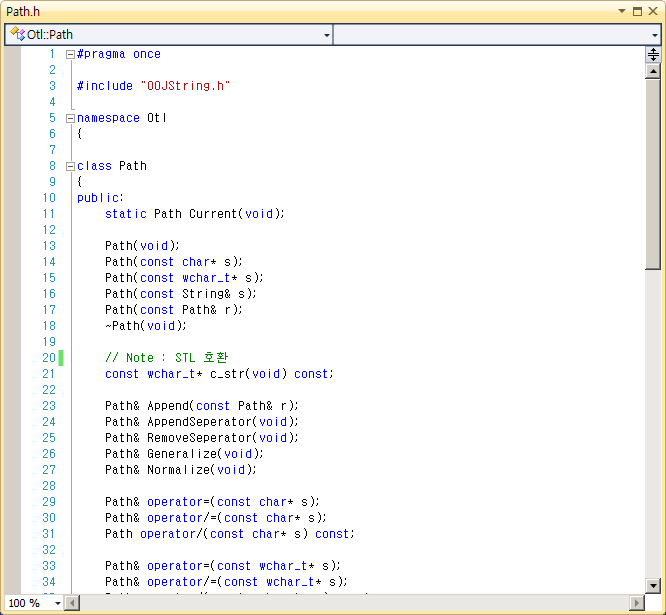Click the "Generalize" method name

click(x=182, y=454)
